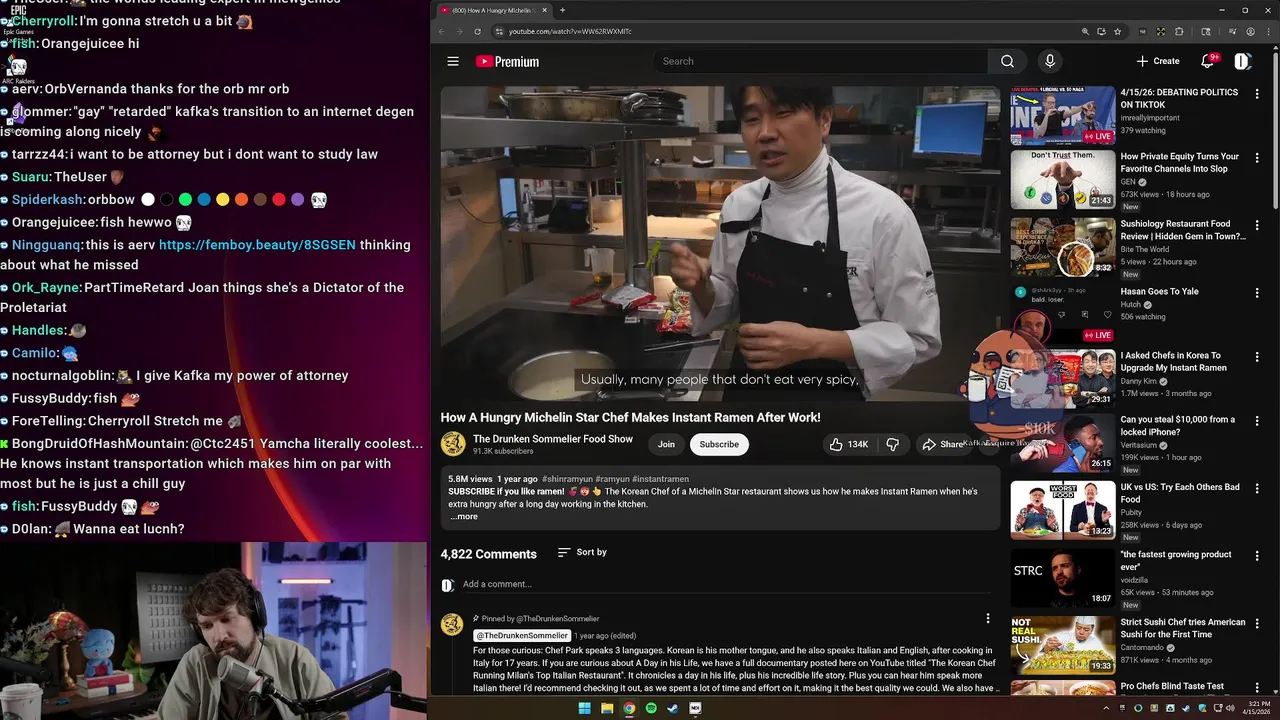The height and width of the screenshot is (720, 1280).
Task: Go back in browser history
Action: point(441,31)
